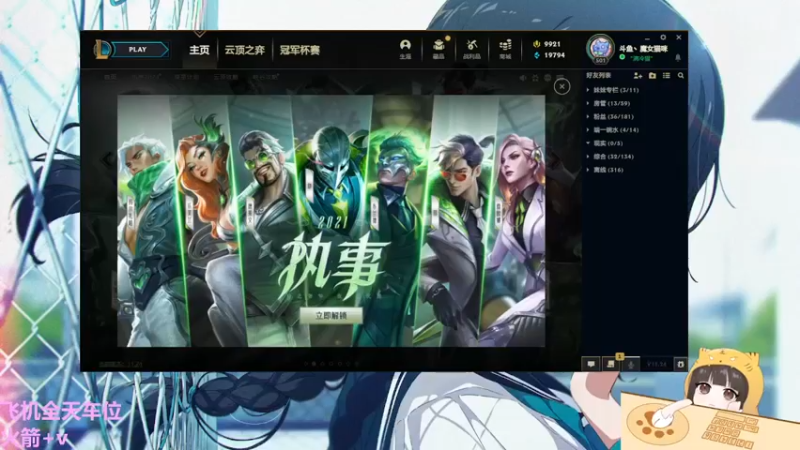Image resolution: width=800 pixels, height=450 pixels.
Task: Click the summoner name beside the avatar
Action: pos(643,48)
